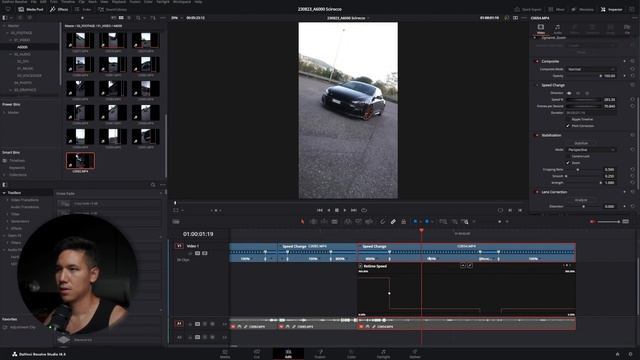Viewport: 640px width, 360px height.
Task: Stop playback in the viewer
Action: [337, 210]
